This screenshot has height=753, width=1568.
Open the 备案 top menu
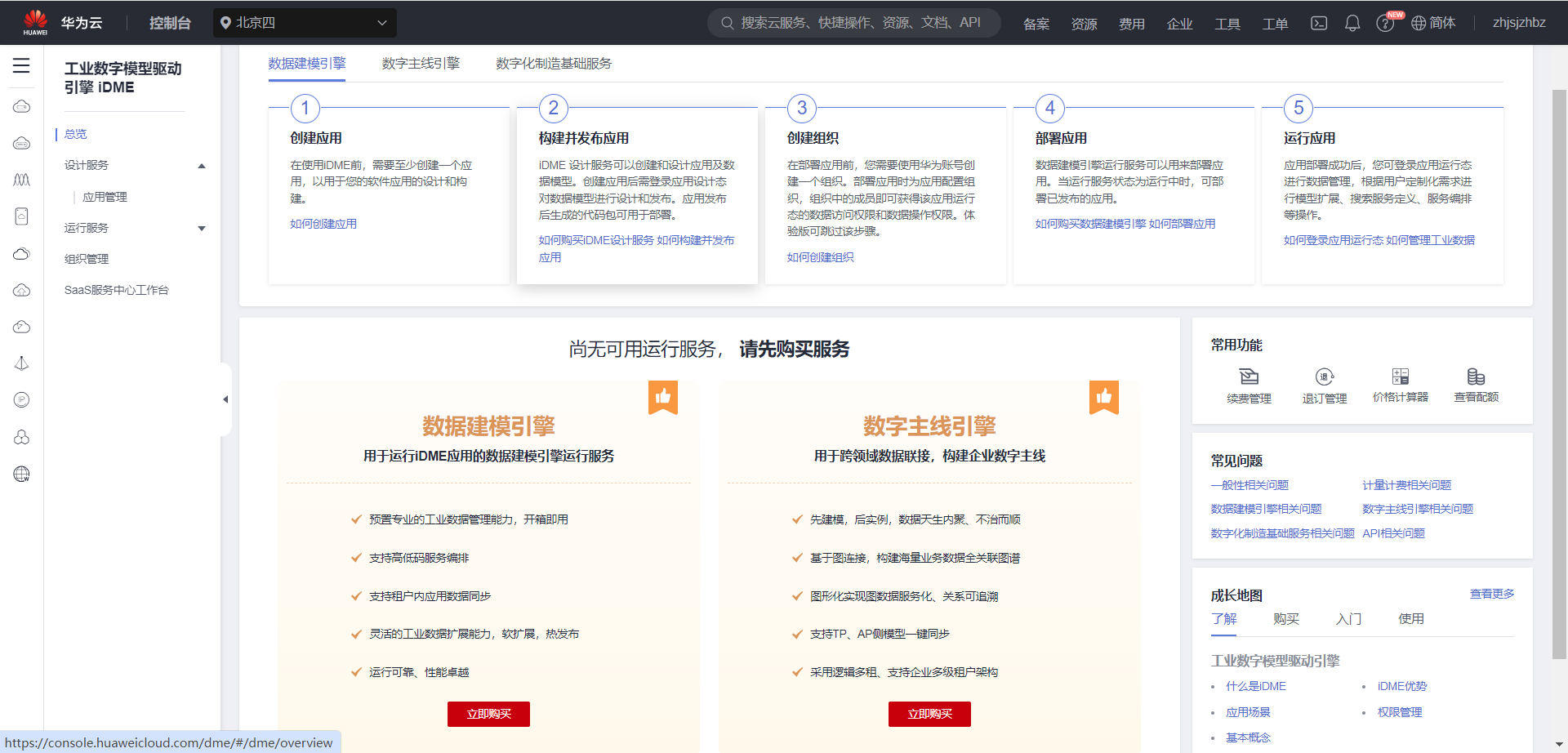[x=1036, y=24]
